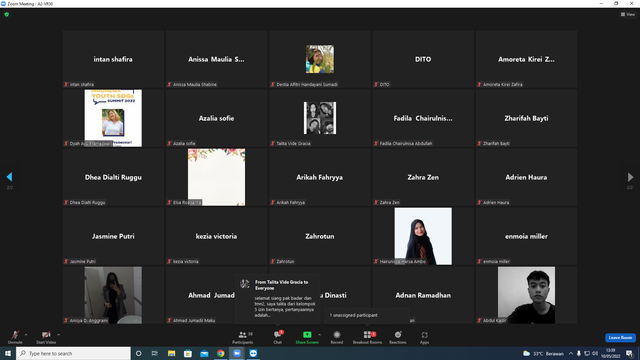The height and width of the screenshot is (360, 640).
Task: Select the floral background participant tile
Action: pyautogui.click(x=216, y=177)
